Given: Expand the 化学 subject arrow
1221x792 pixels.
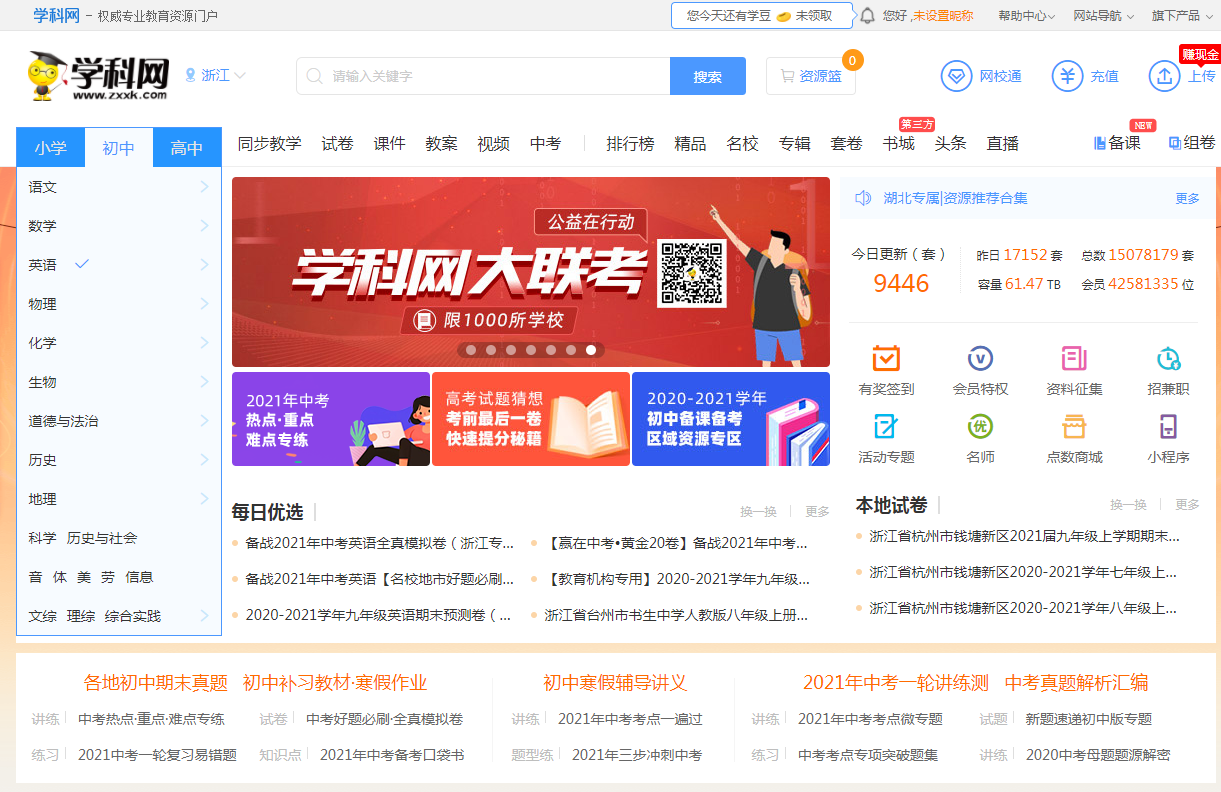Looking at the screenshot, I should click(x=204, y=343).
